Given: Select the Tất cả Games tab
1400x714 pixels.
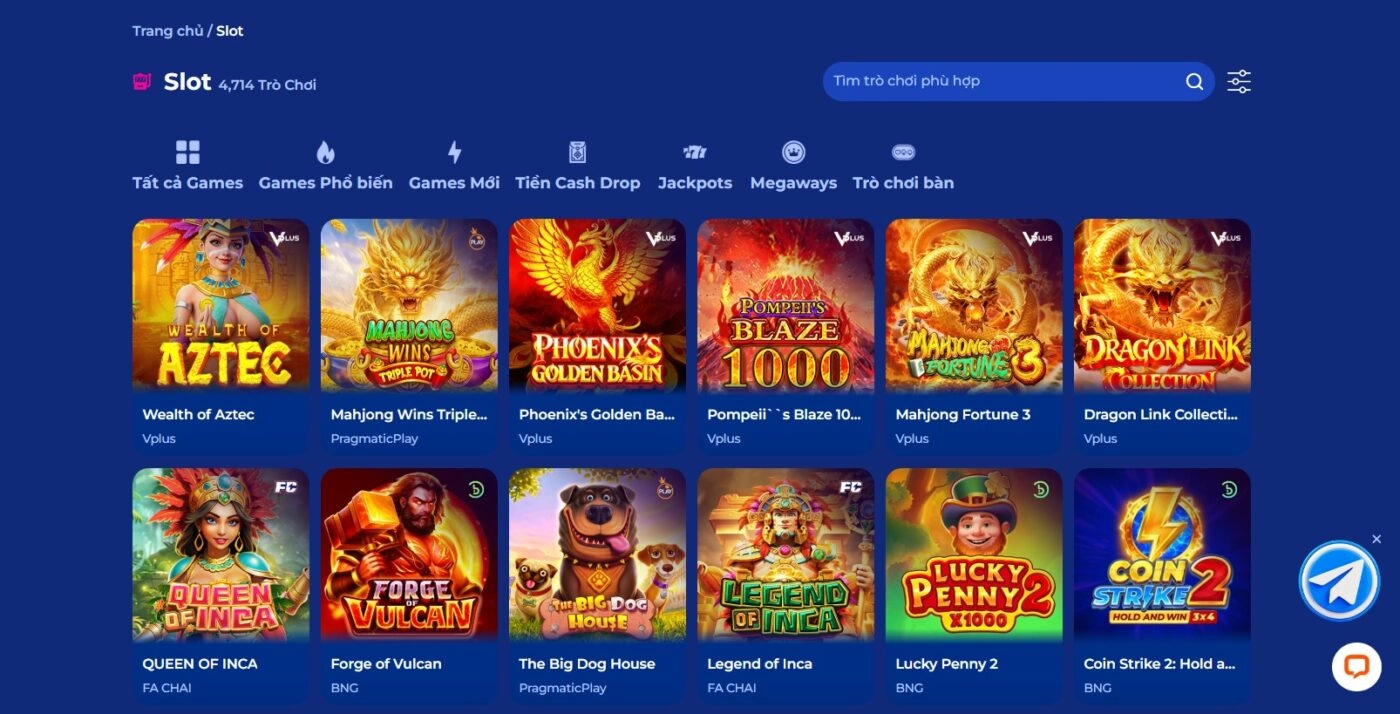Looking at the screenshot, I should (x=188, y=166).
